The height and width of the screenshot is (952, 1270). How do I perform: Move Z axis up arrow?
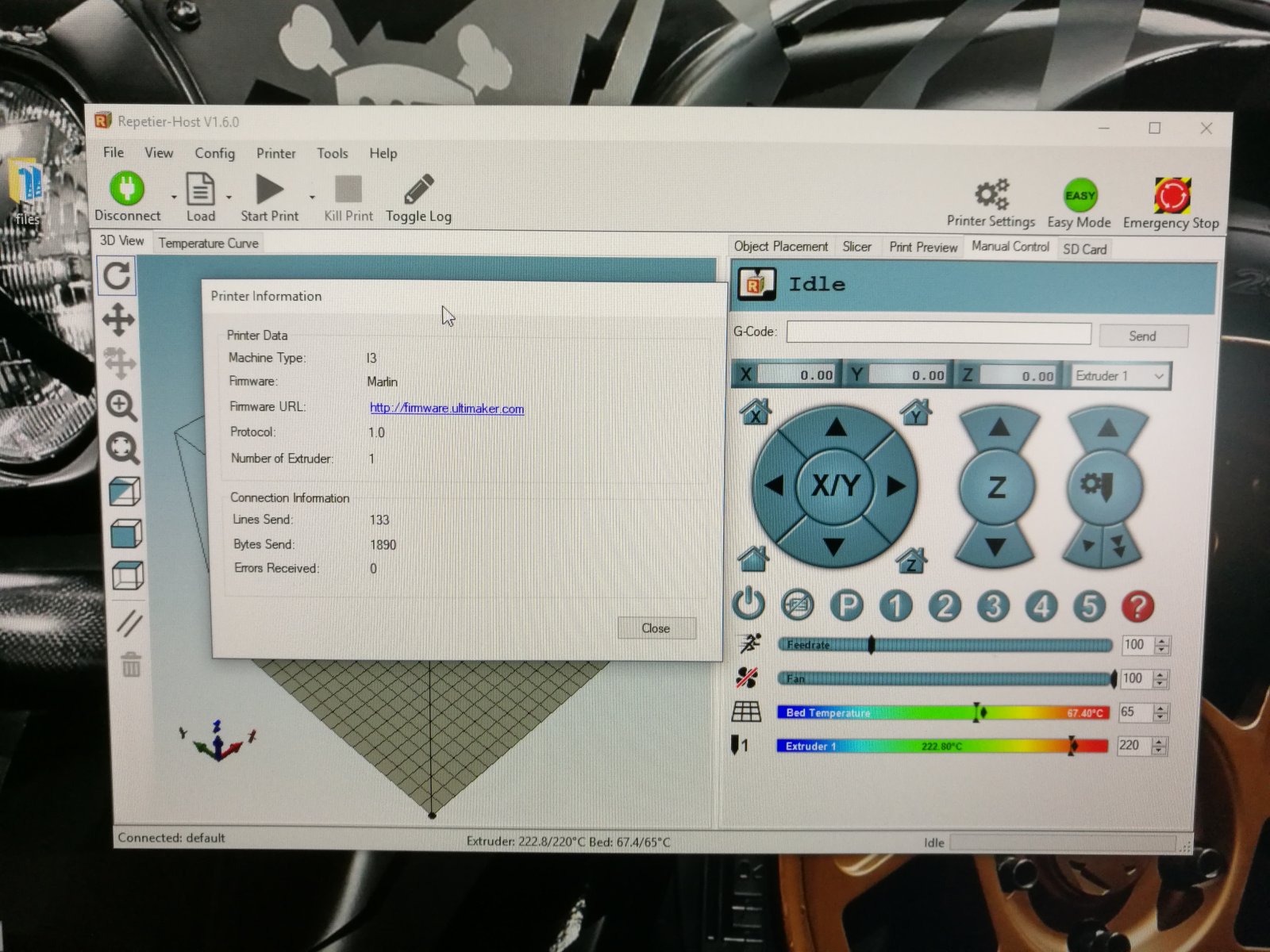tap(999, 428)
